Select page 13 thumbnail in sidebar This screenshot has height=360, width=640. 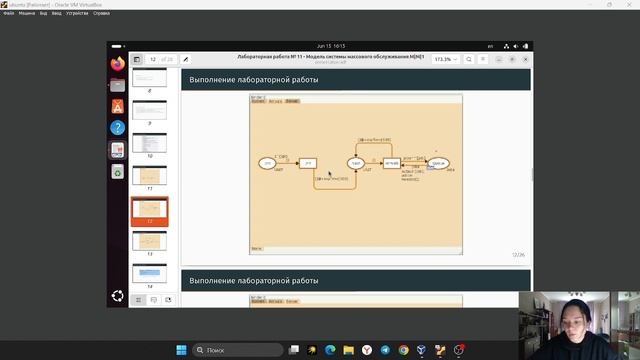click(149, 240)
